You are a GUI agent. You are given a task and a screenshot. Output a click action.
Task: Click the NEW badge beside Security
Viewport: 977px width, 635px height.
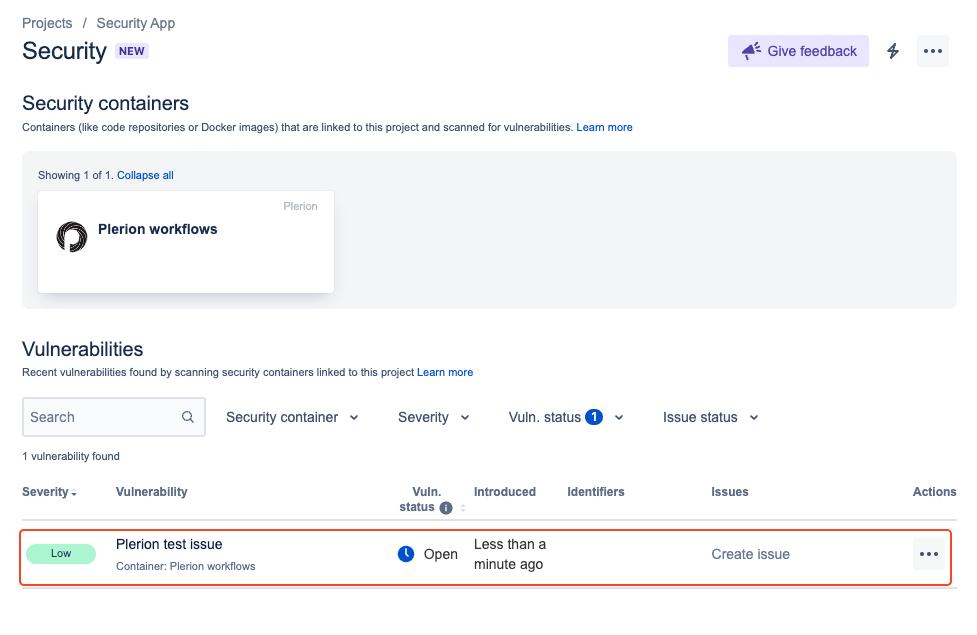pos(131,51)
